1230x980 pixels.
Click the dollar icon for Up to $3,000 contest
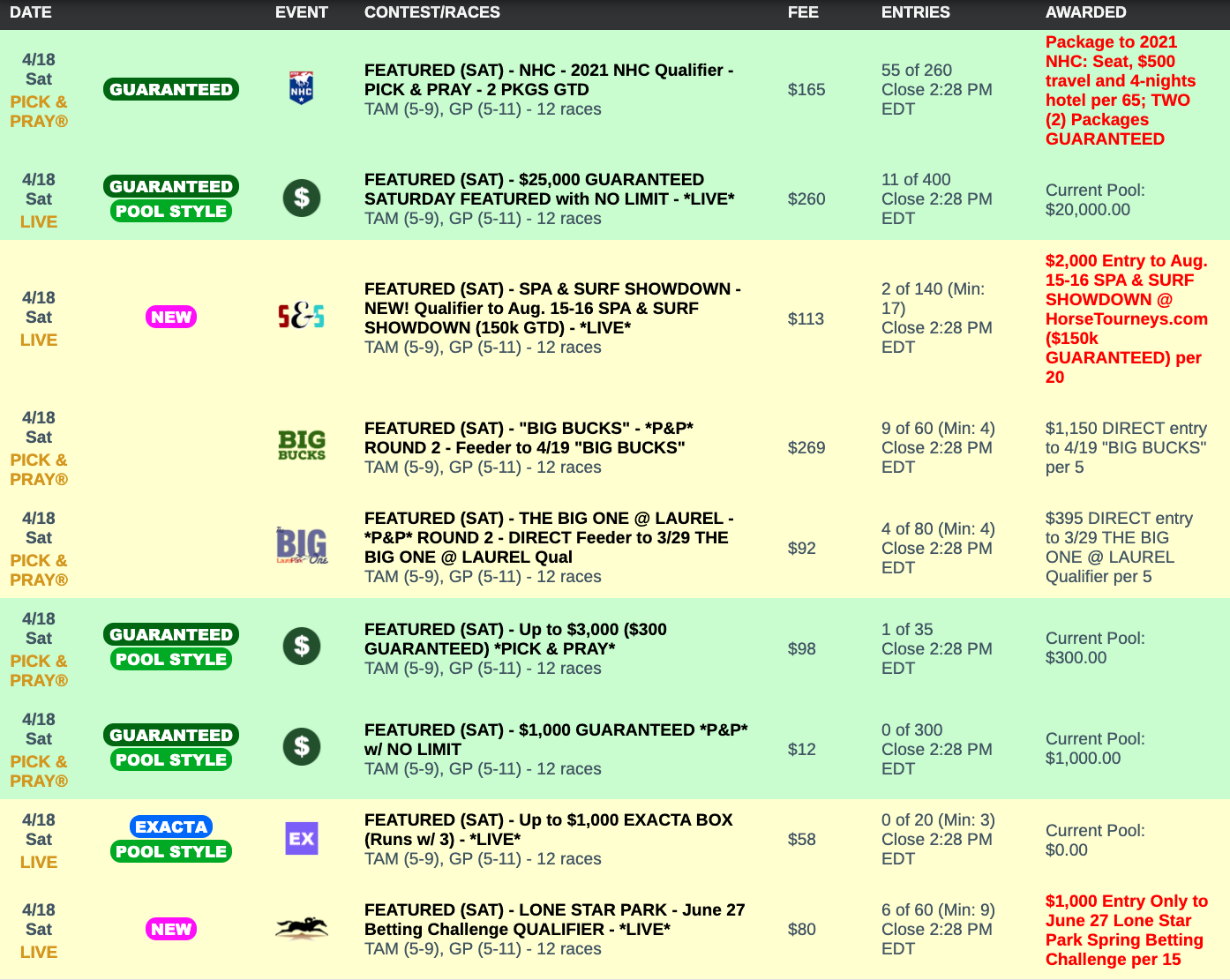301,647
